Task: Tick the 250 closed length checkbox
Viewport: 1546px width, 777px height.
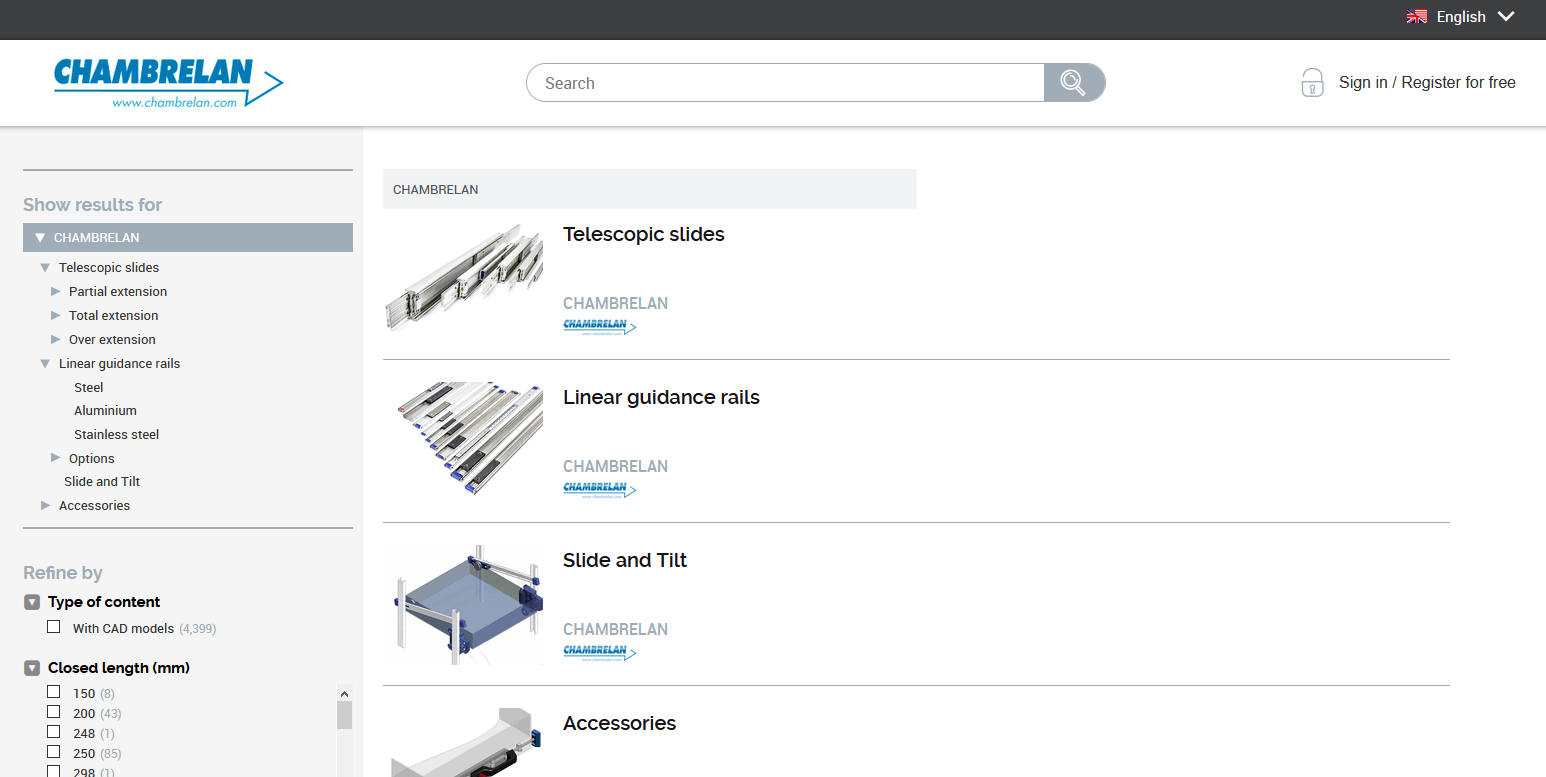Action: [54, 752]
